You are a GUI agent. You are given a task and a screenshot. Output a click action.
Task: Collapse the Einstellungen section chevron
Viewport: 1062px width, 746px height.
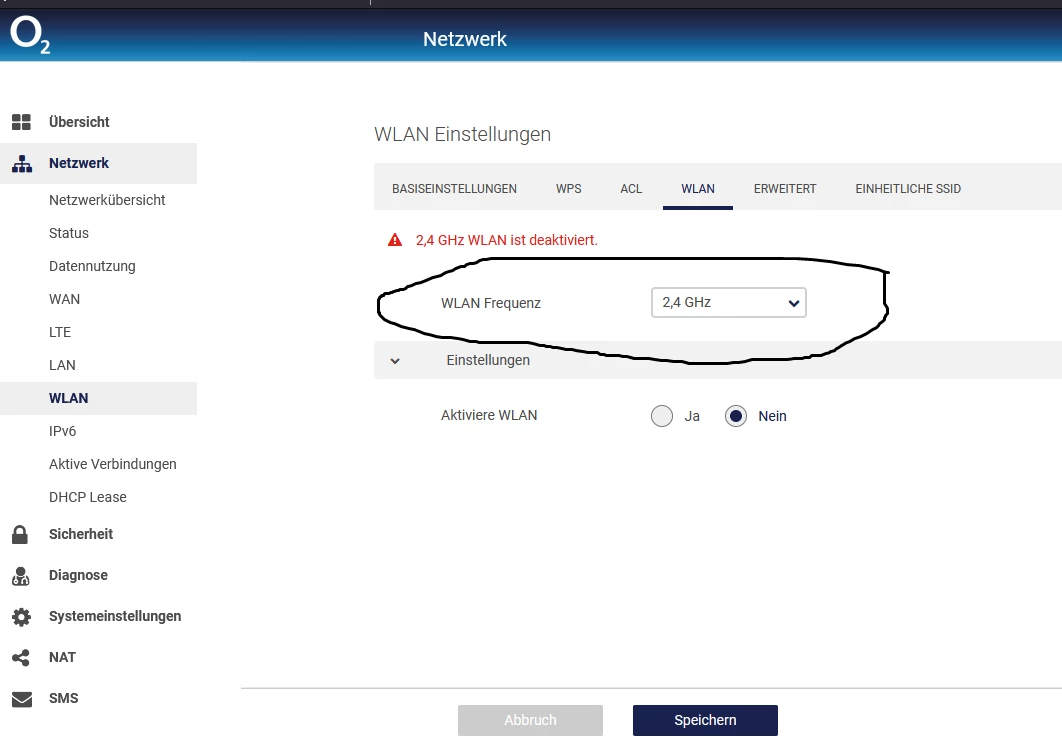[x=395, y=360]
